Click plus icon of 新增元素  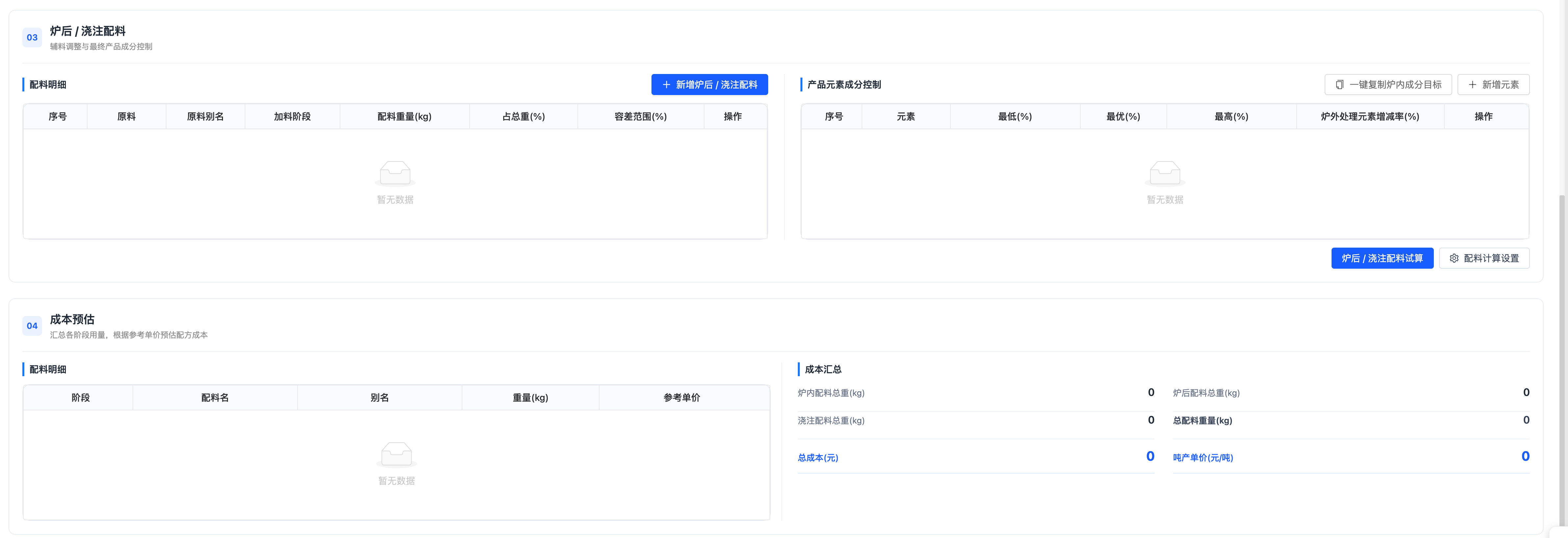tap(1472, 85)
